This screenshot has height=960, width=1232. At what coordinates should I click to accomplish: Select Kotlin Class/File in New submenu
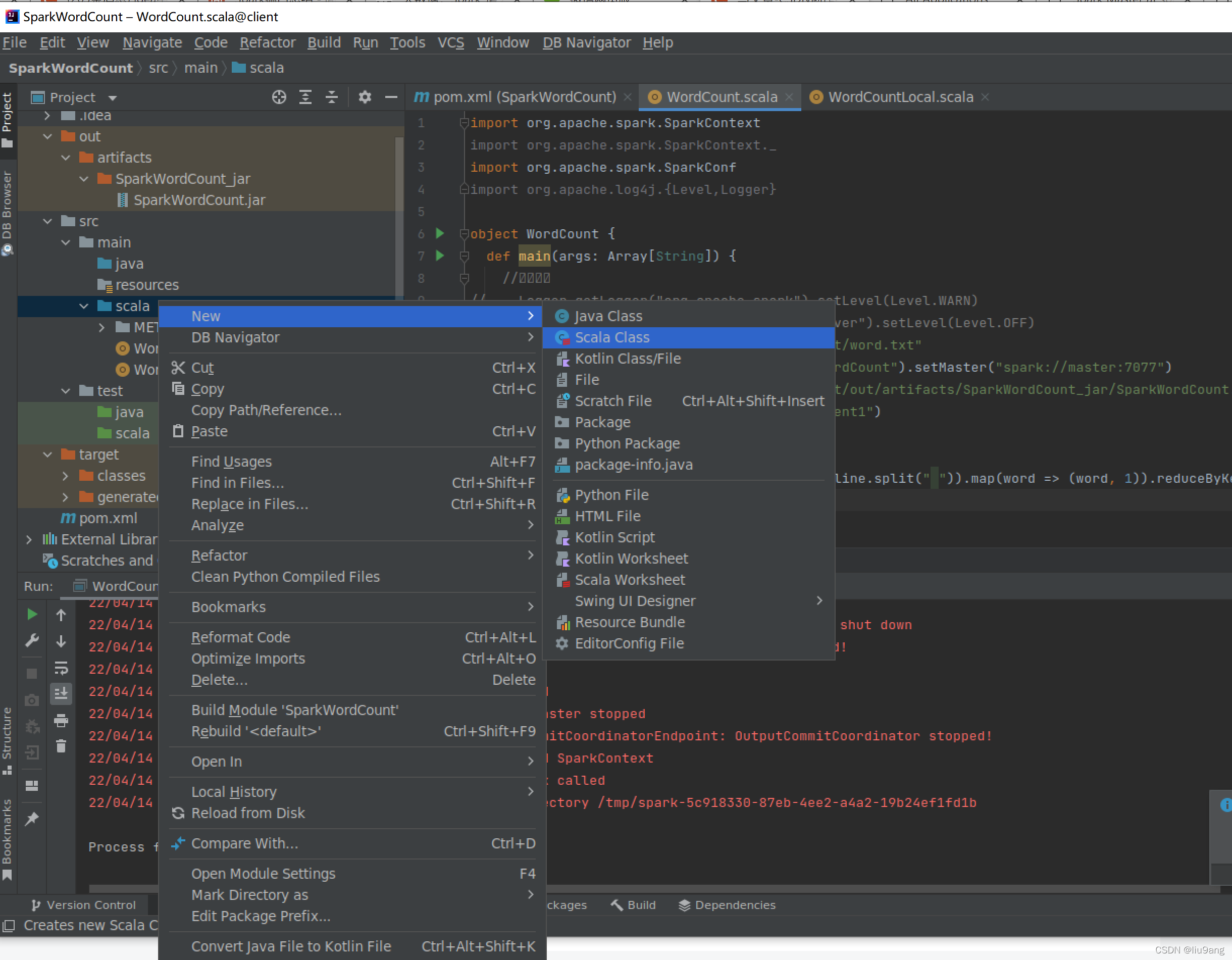[x=688, y=359]
